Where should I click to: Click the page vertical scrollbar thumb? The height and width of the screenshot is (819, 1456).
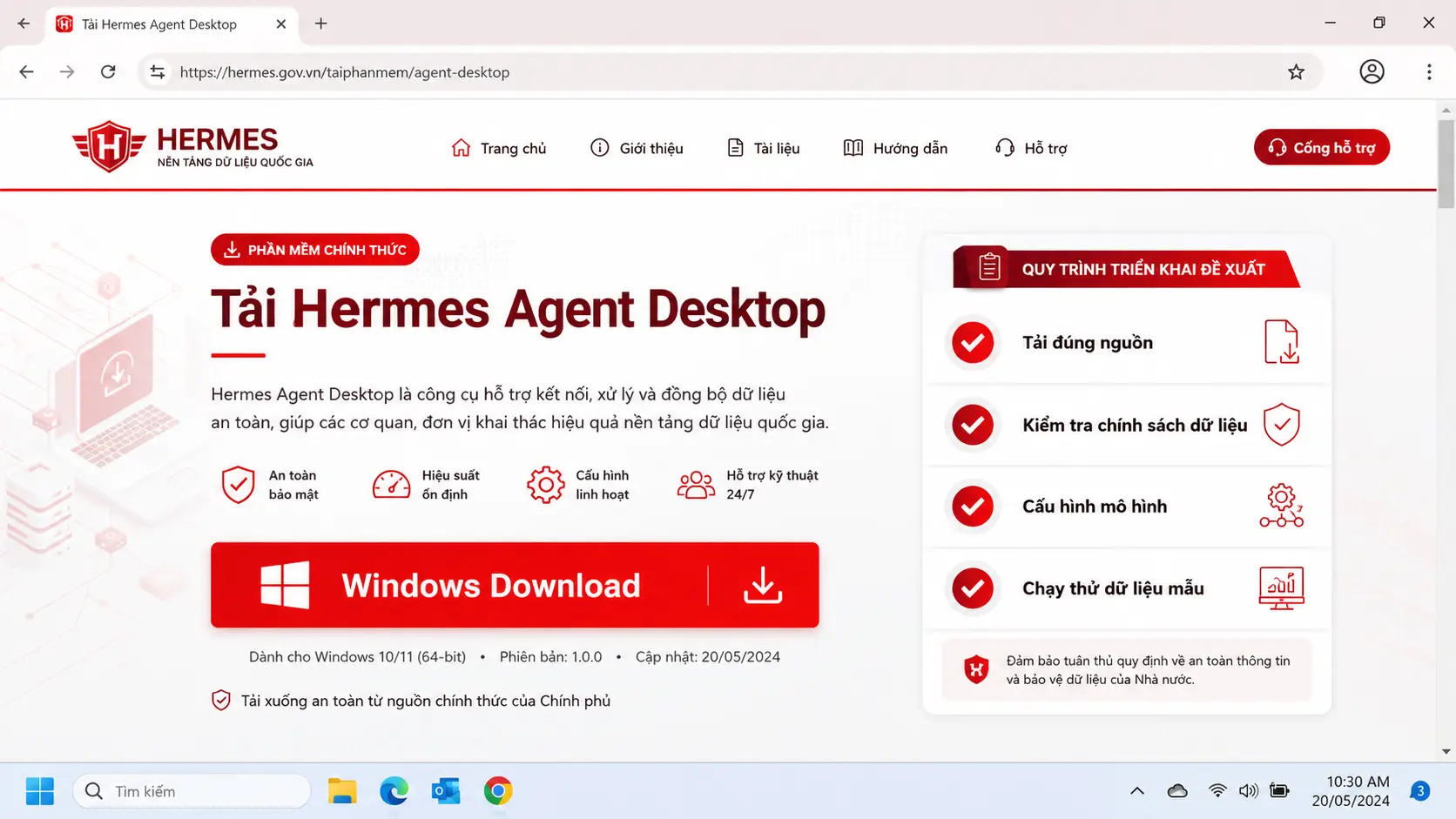[x=1446, y=164]
